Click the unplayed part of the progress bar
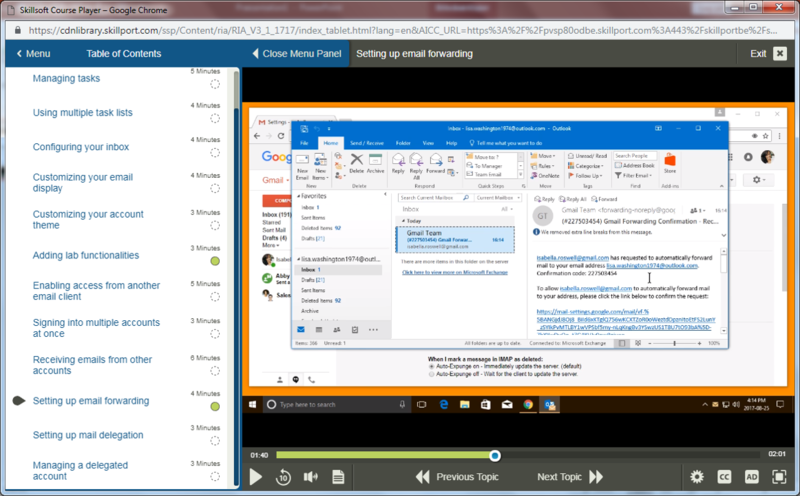The image size is (800, 496). 630,455
